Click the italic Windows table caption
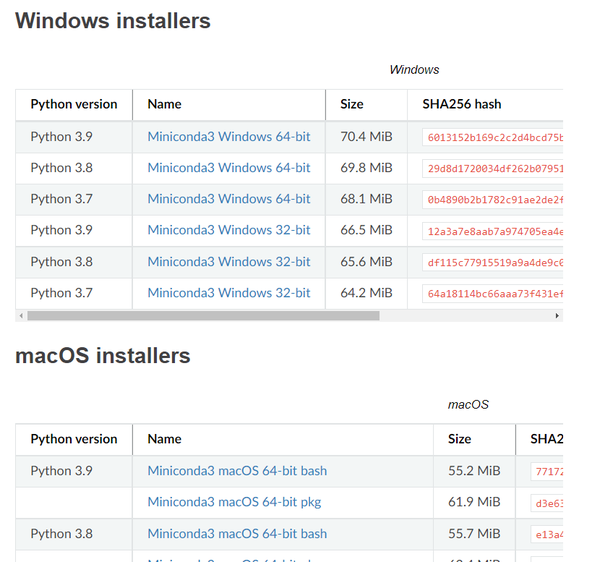This screenshot has height=562, width=600. (x=414, y=70)
